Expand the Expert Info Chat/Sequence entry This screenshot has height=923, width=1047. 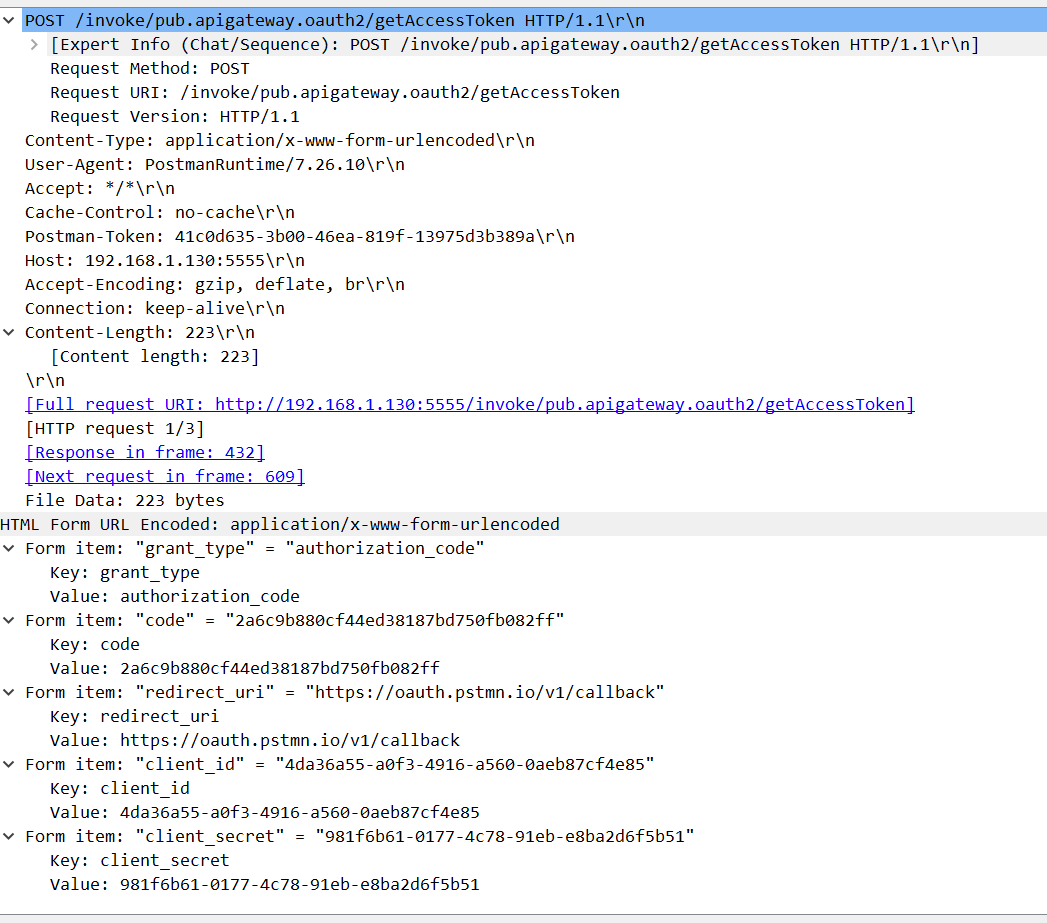click(x=34, y=44)
